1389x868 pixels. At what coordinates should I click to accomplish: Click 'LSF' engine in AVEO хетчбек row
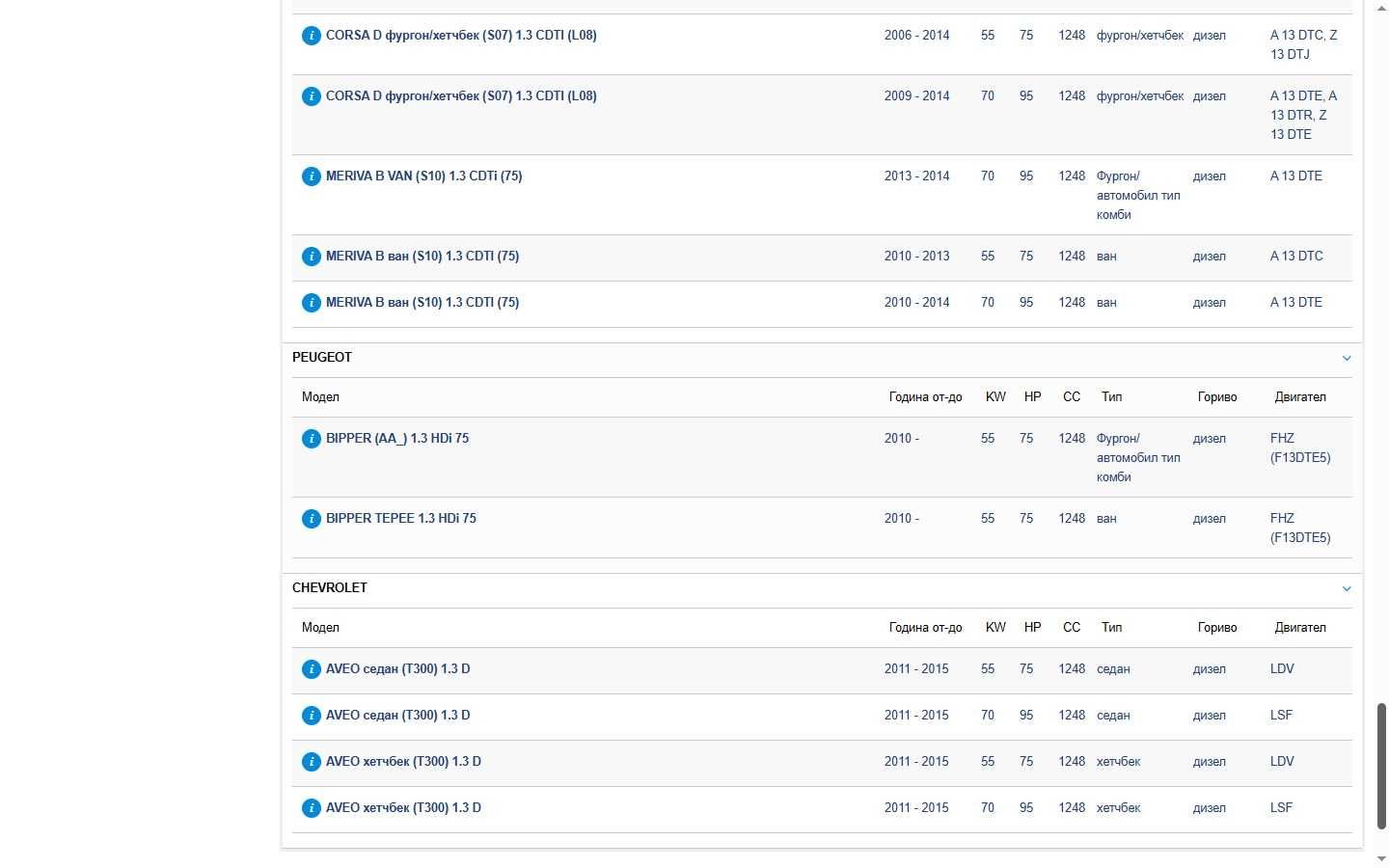(x=1281, y=807)
